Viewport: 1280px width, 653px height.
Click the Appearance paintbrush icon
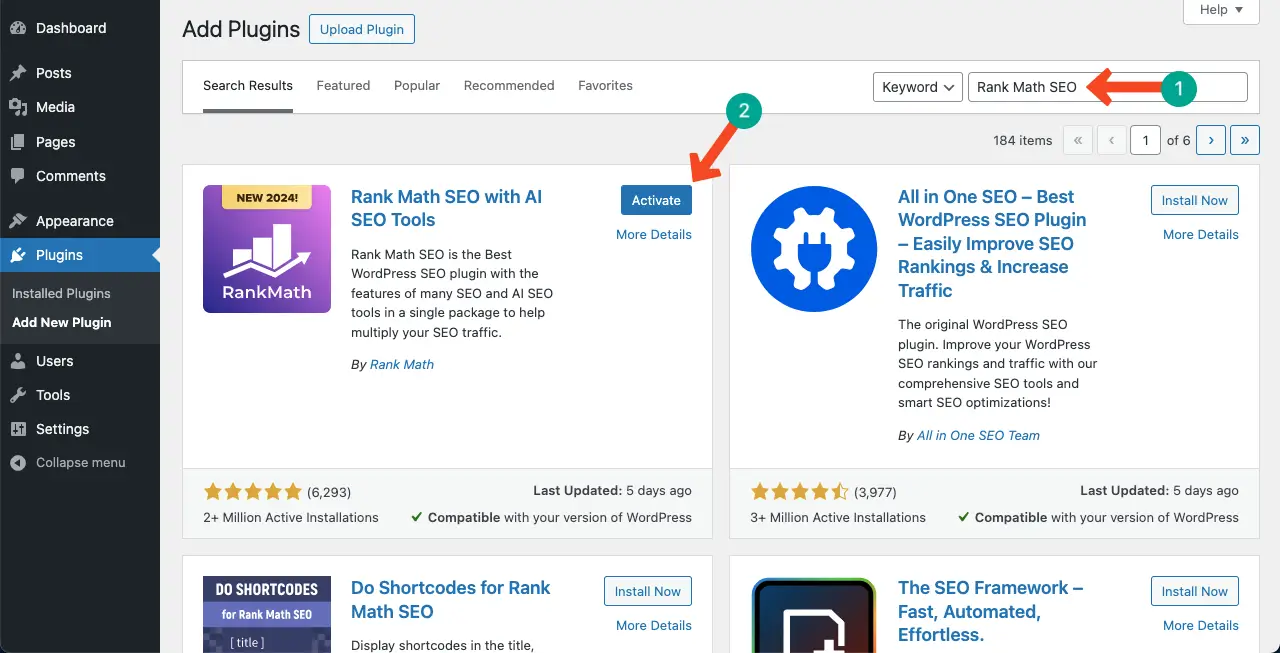coord(18,221)
